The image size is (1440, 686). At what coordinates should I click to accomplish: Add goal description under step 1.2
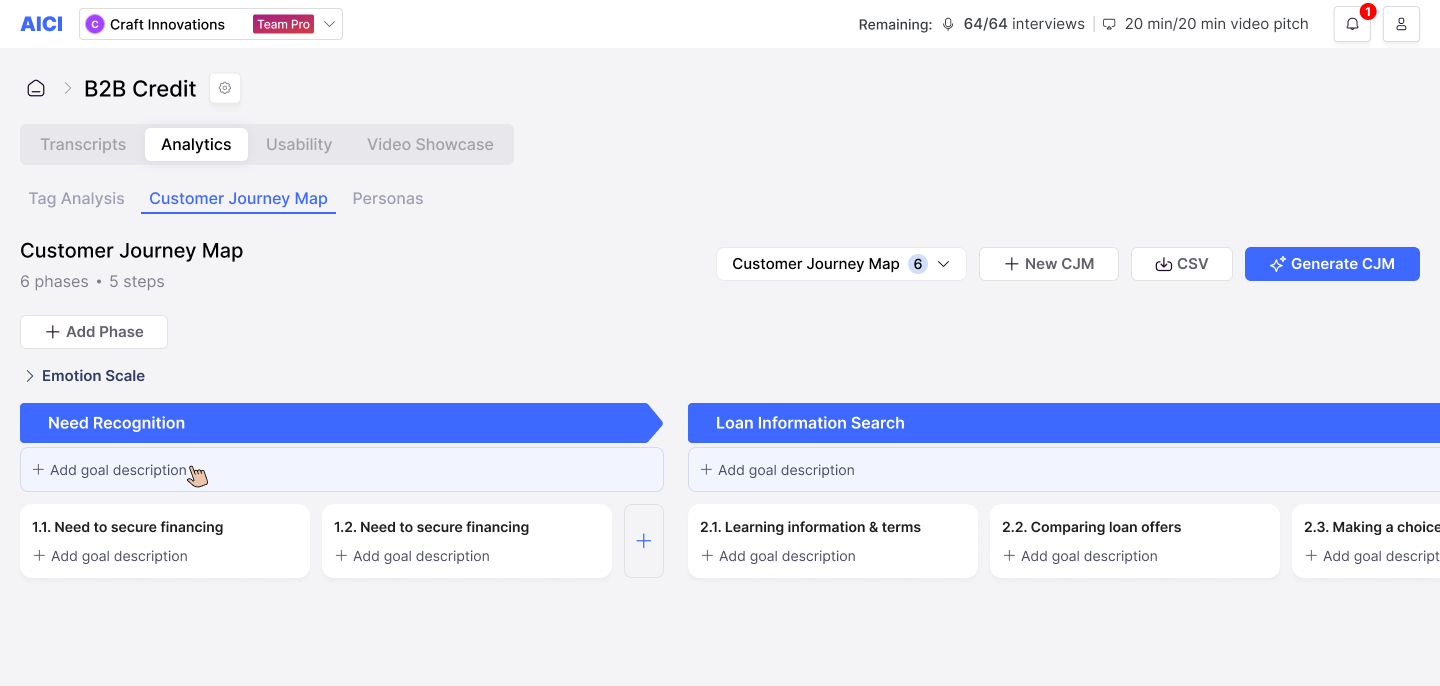tap(412, 556)
